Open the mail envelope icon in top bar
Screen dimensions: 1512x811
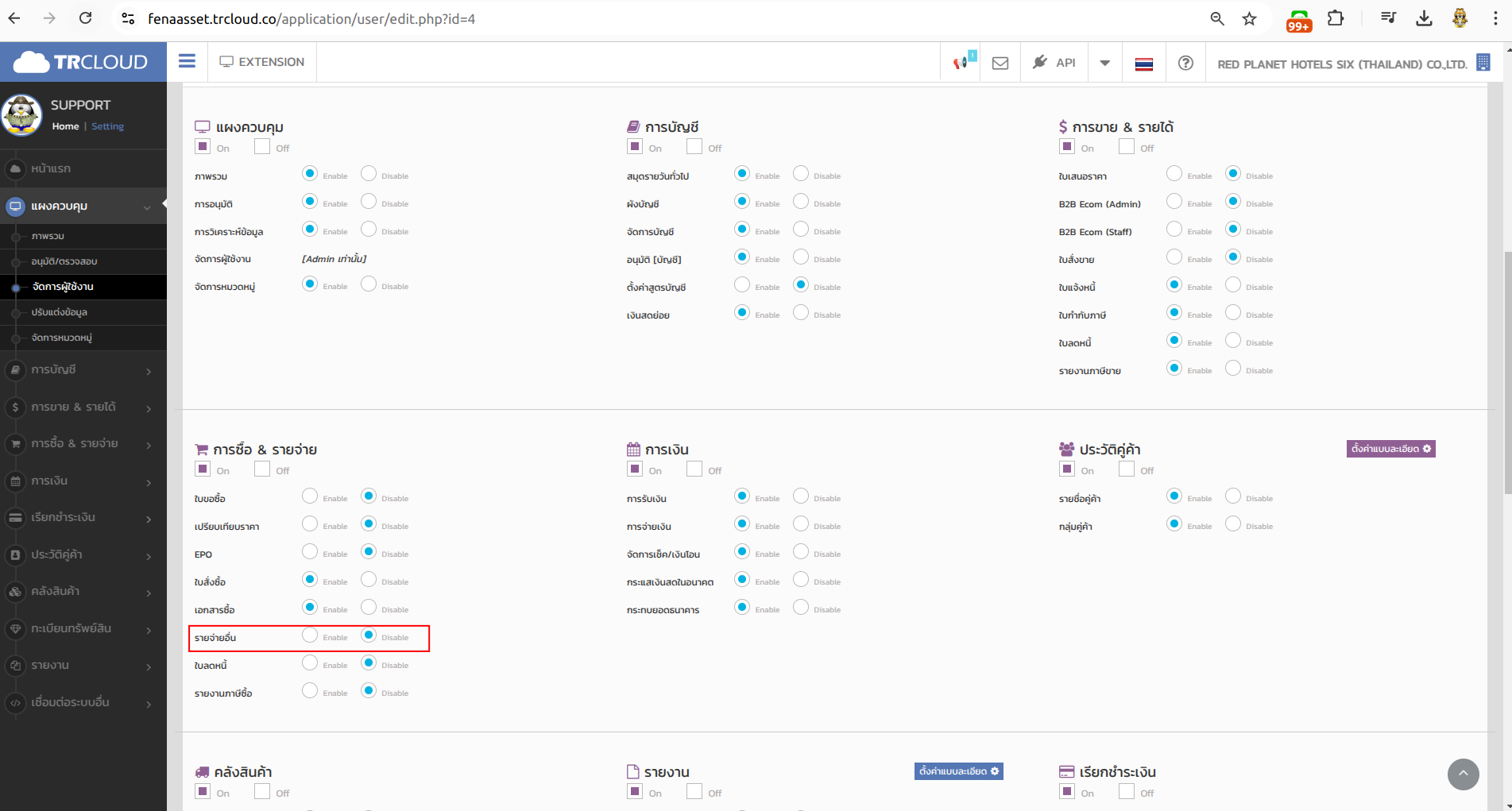1000,63
